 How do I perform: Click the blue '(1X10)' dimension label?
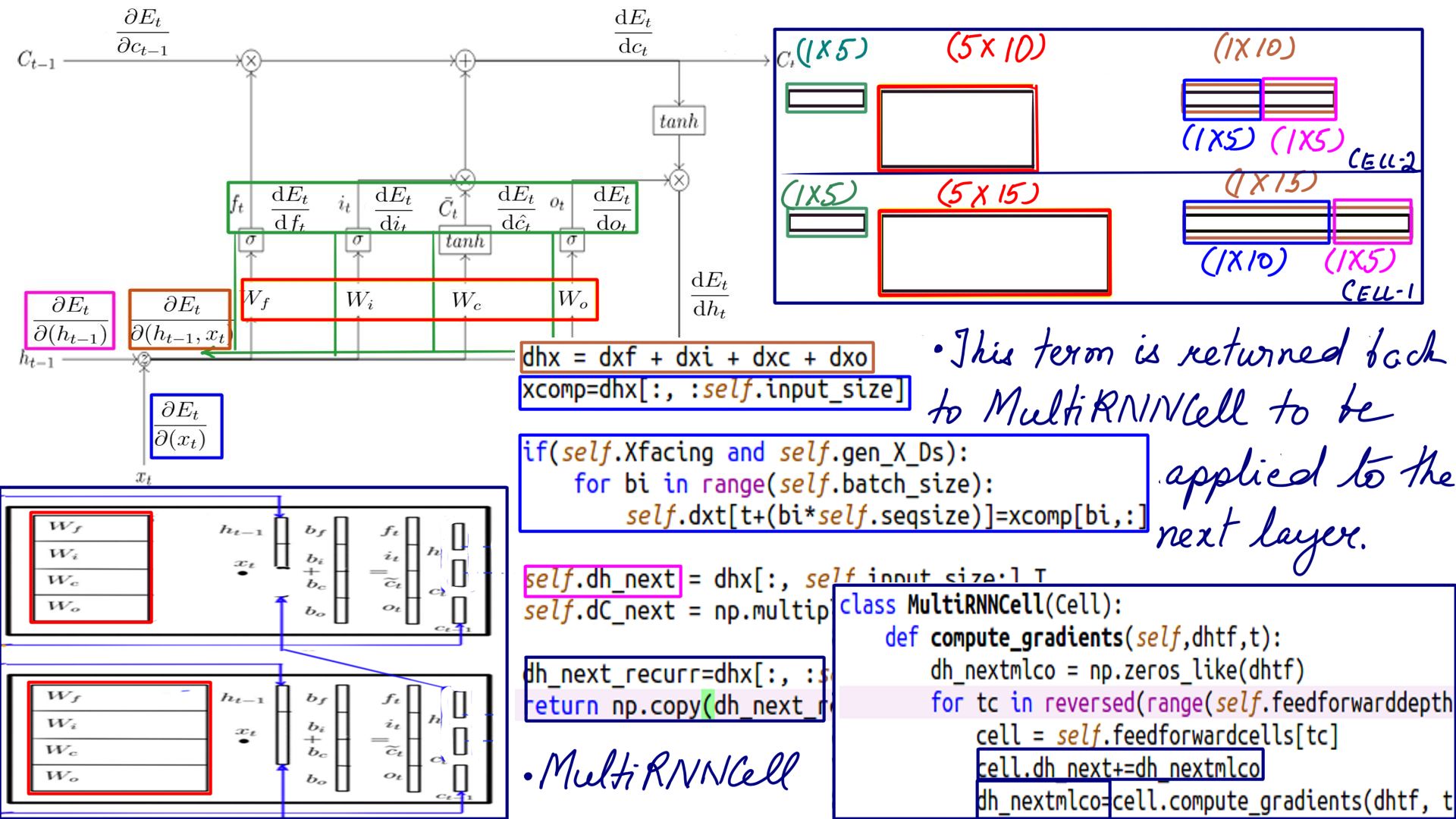(x=1244, y=261)
